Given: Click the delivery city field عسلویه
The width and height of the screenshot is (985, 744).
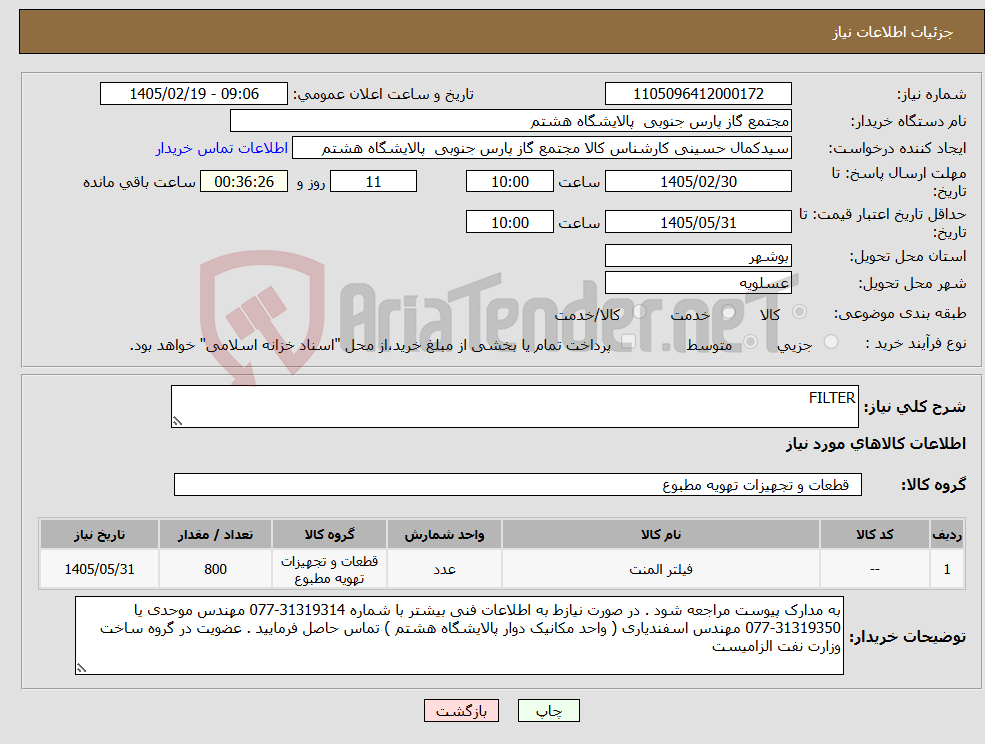Looking at the screenshot, I should coord(698,283).
